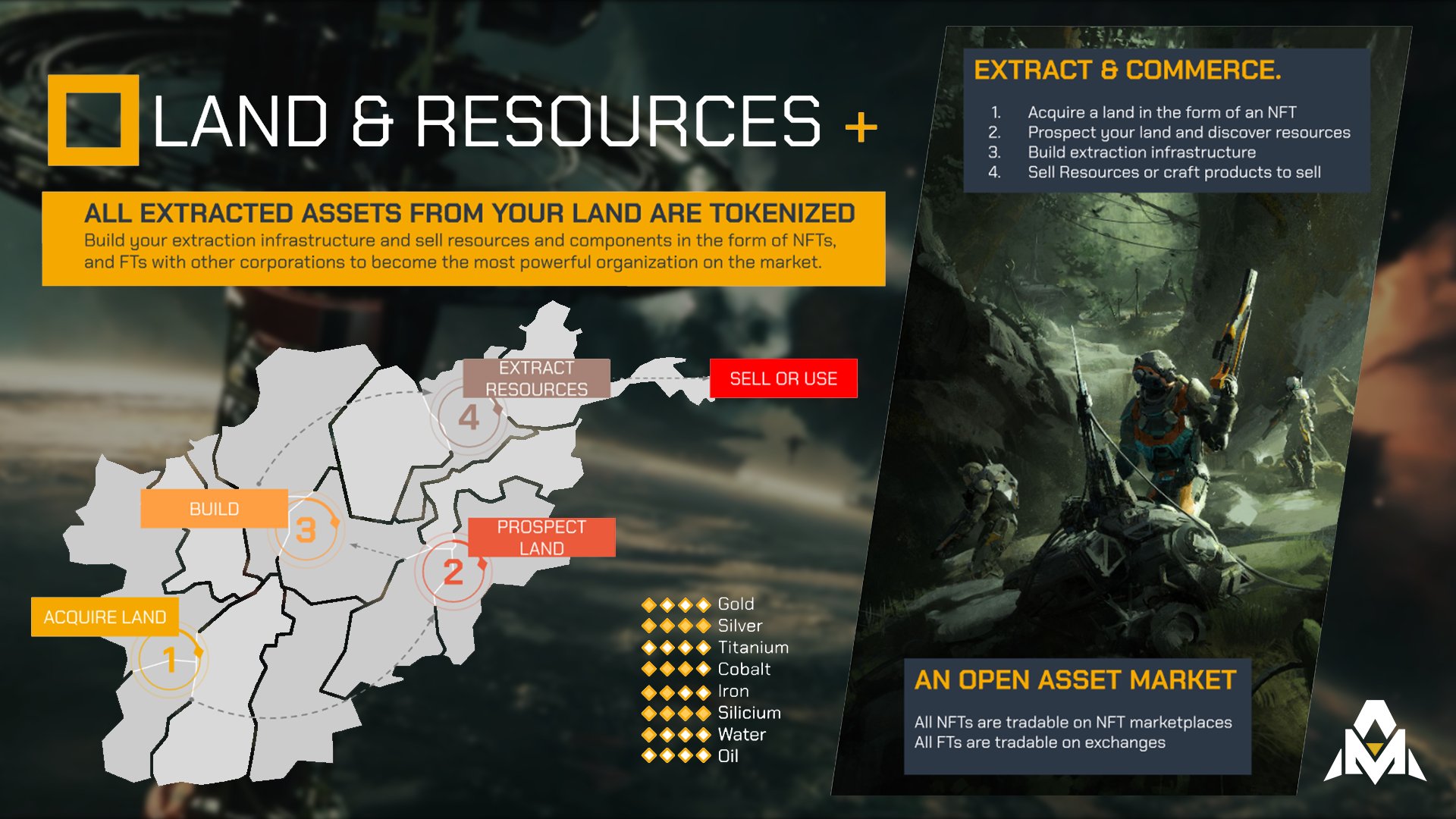Click 'Acquire a land in the form of an NFT'
Screen dimensions: 1456x819
(1162, 112)
